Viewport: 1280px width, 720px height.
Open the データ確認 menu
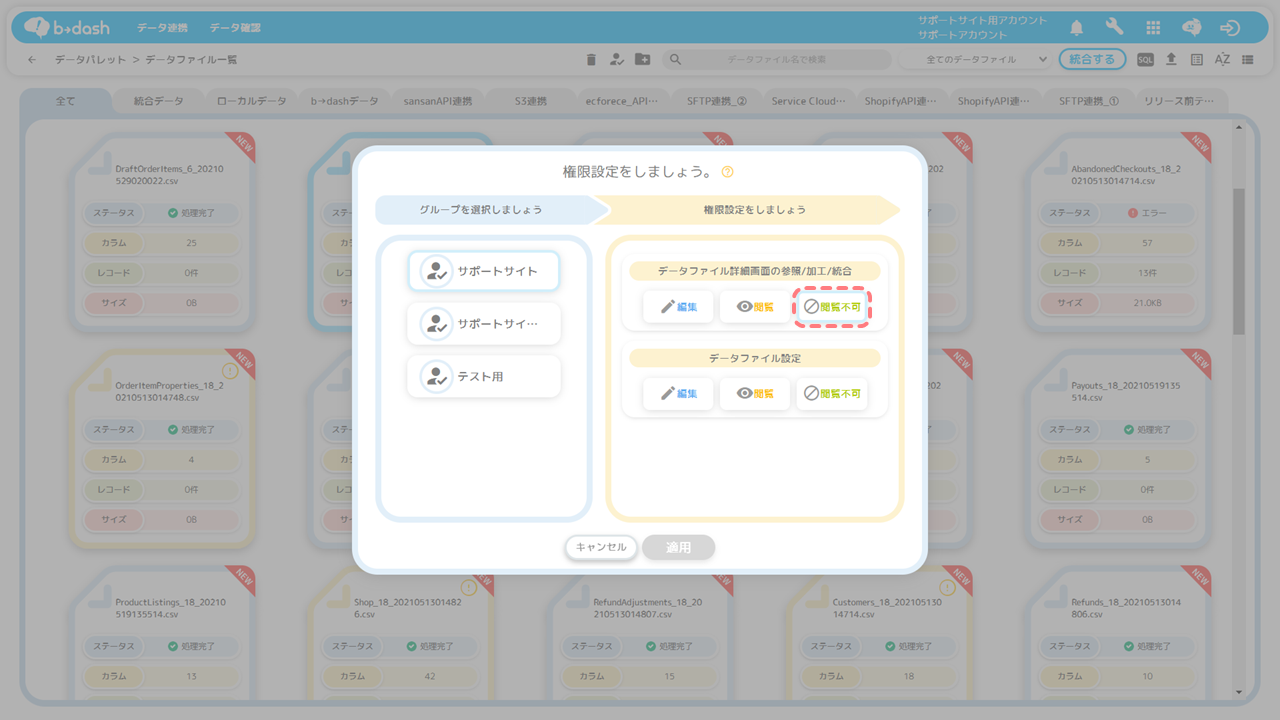pyautogui.click(x=236, y=28)
